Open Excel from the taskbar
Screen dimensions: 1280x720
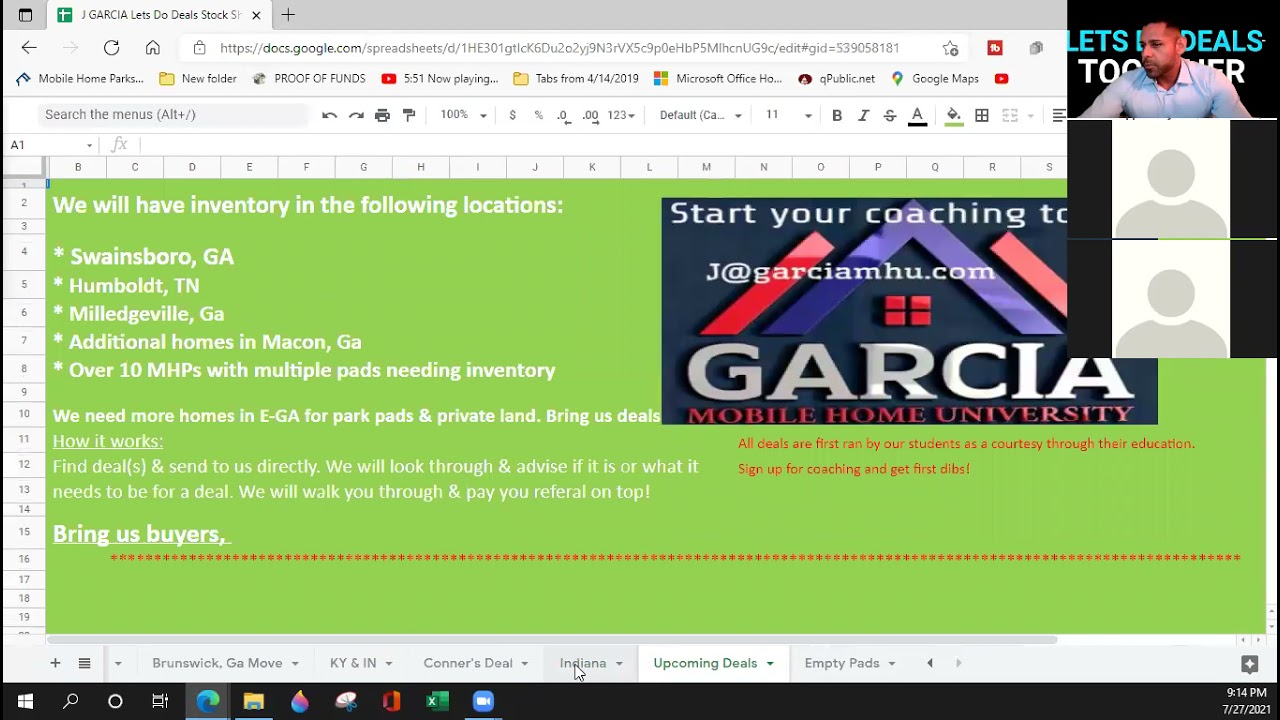point(437,701)
